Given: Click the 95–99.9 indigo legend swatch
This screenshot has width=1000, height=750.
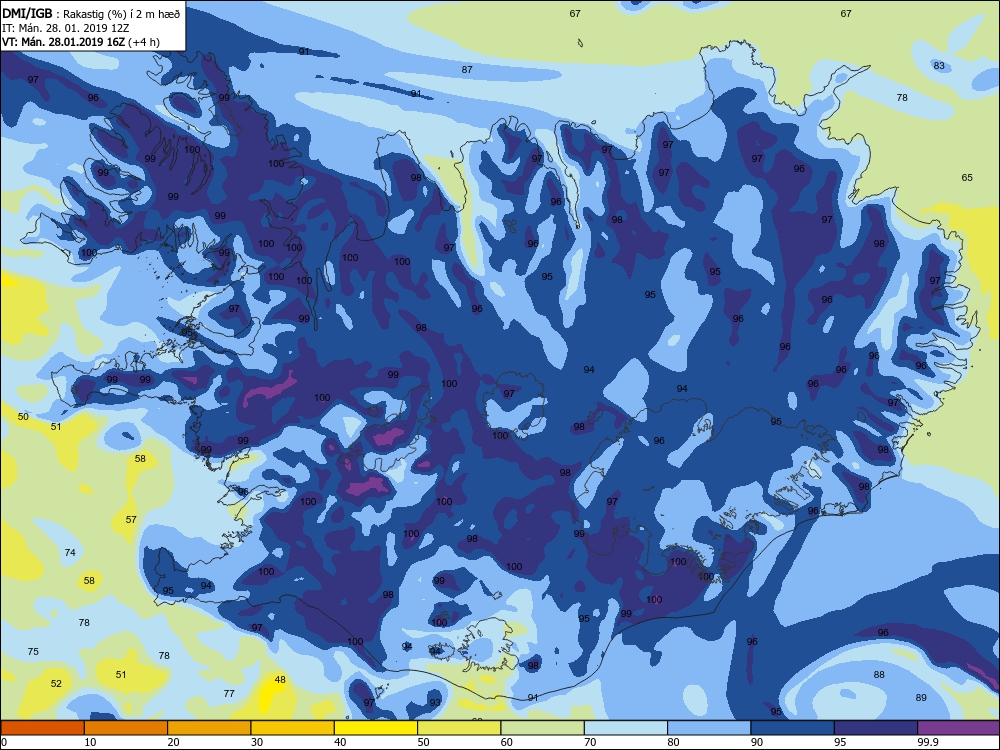Looking at the screenshot, I should coord(876,728).
